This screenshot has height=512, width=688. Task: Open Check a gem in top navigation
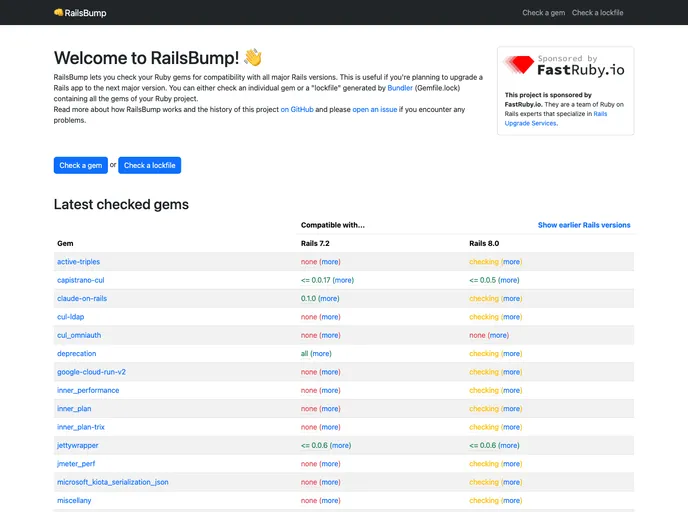coord(543,13)
